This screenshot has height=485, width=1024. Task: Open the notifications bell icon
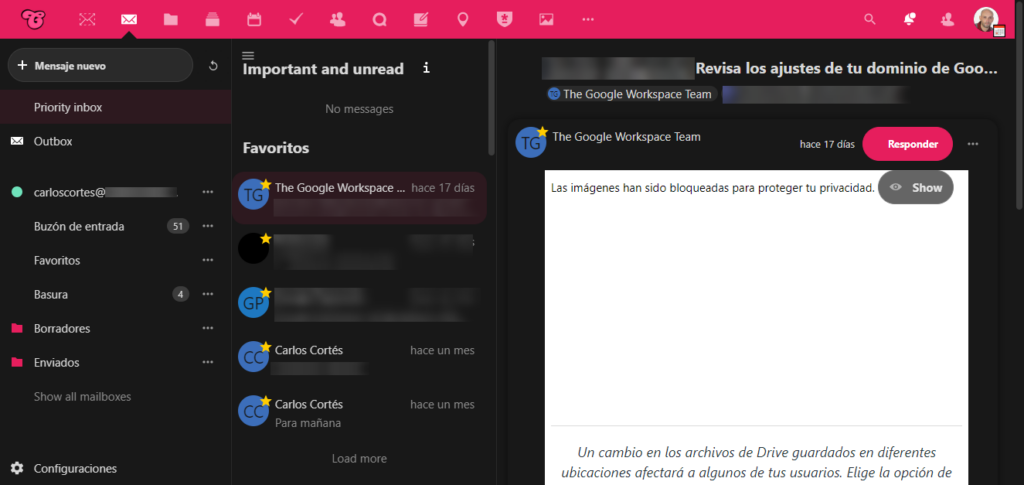(909, 20)
